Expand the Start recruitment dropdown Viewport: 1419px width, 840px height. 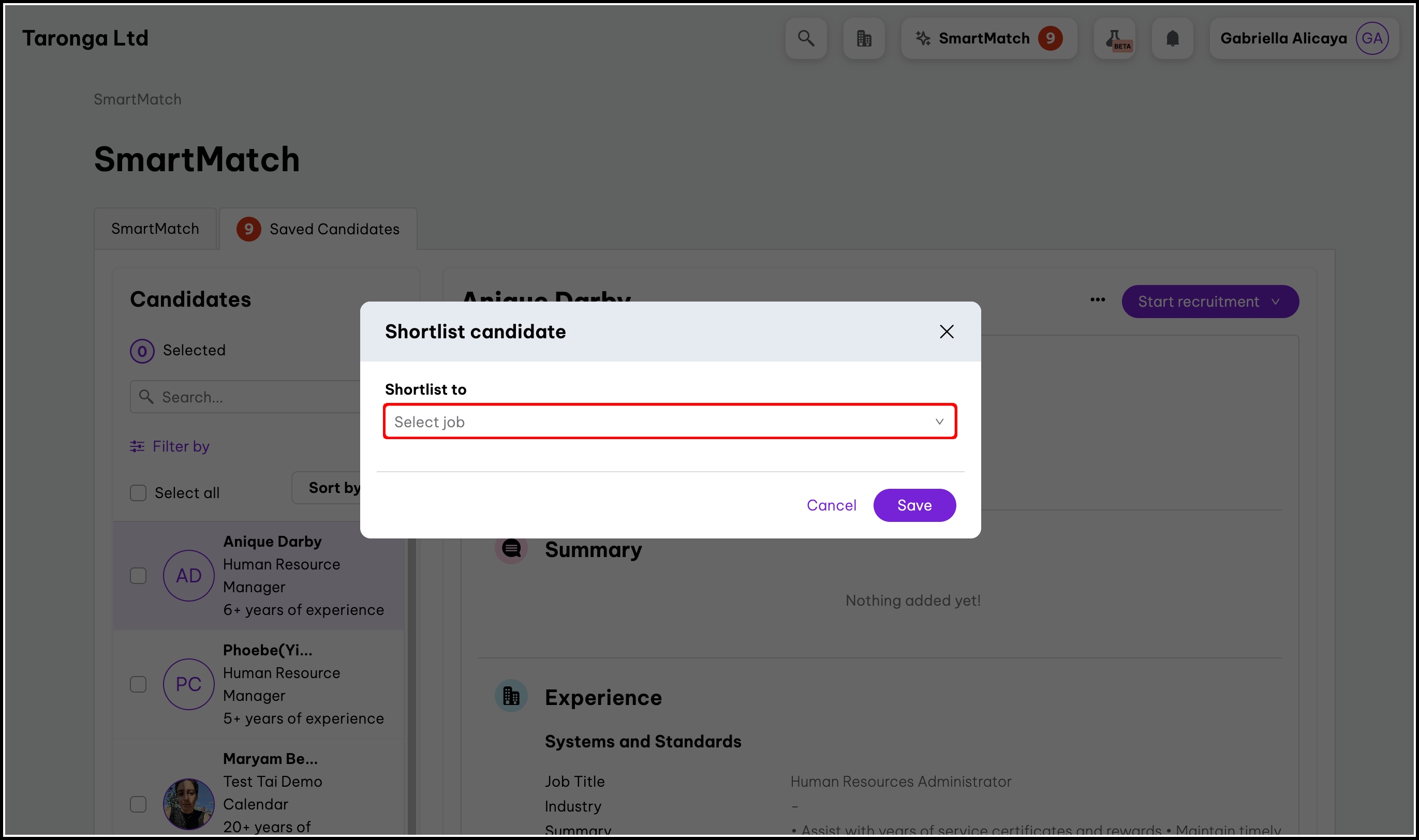click(x=1209, y=302)
